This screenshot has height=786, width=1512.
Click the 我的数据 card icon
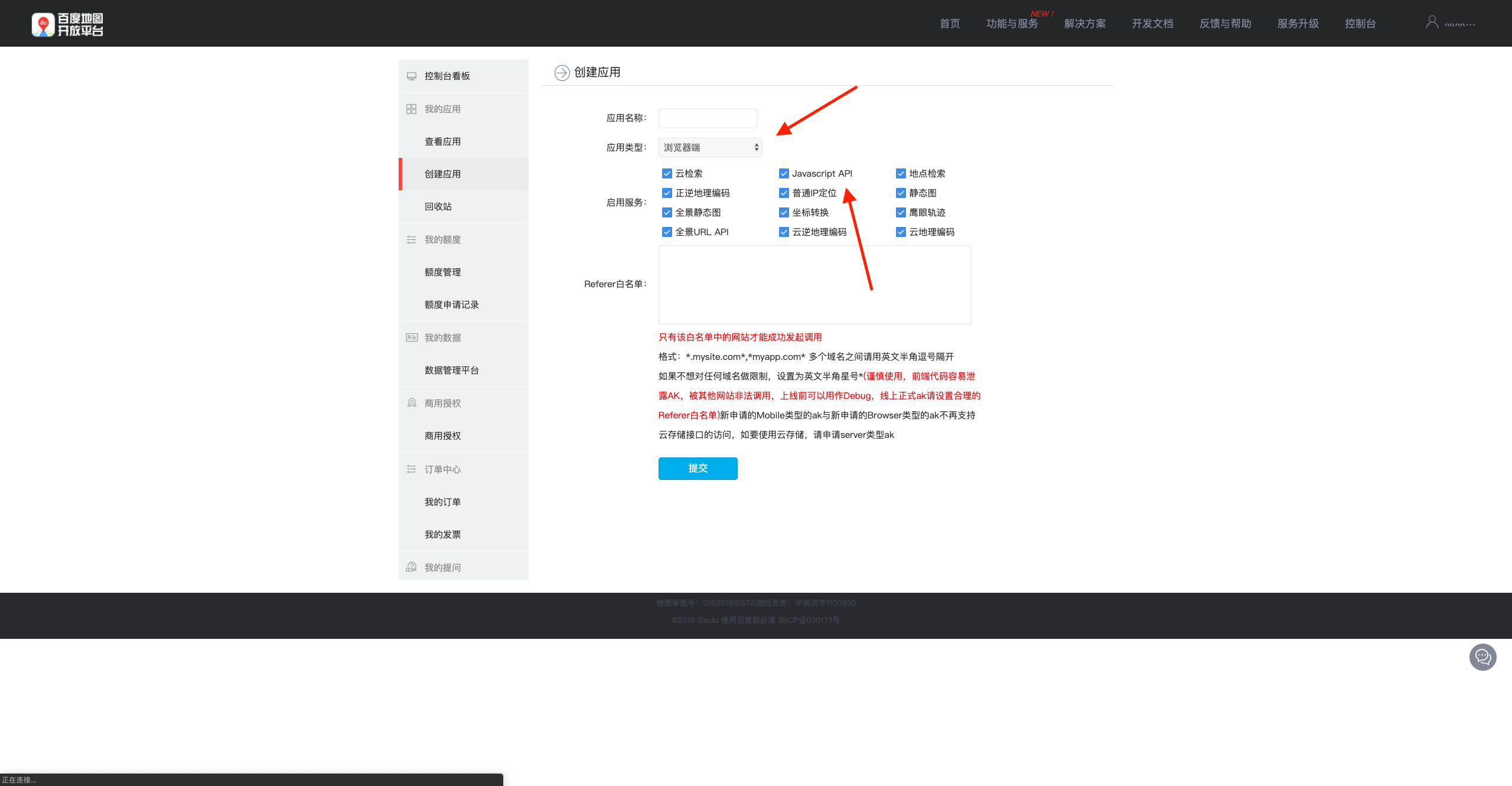412,337
